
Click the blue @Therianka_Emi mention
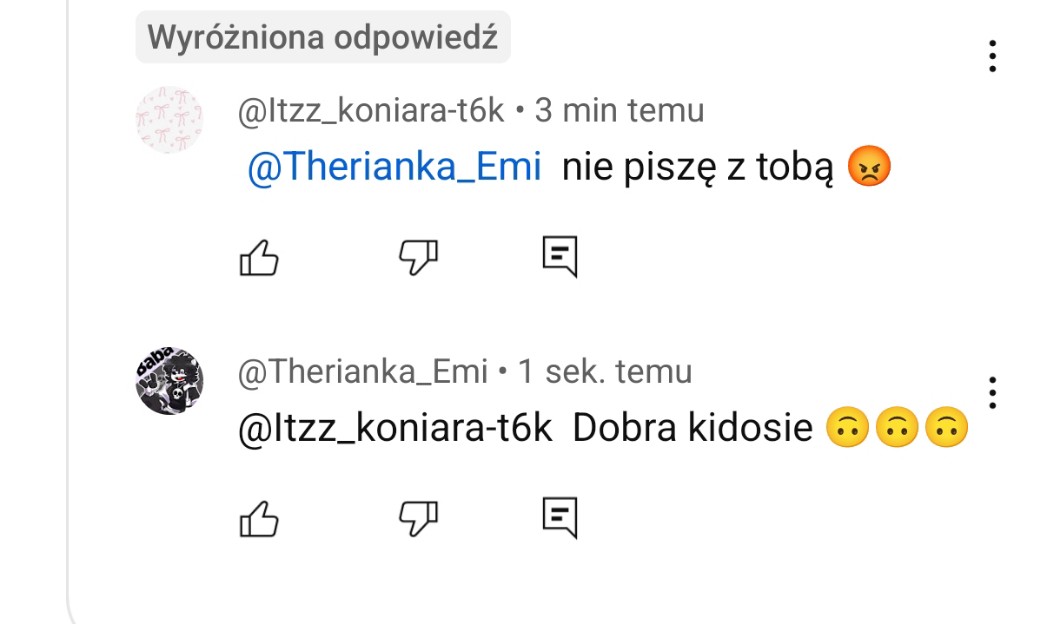click(393, 168)
